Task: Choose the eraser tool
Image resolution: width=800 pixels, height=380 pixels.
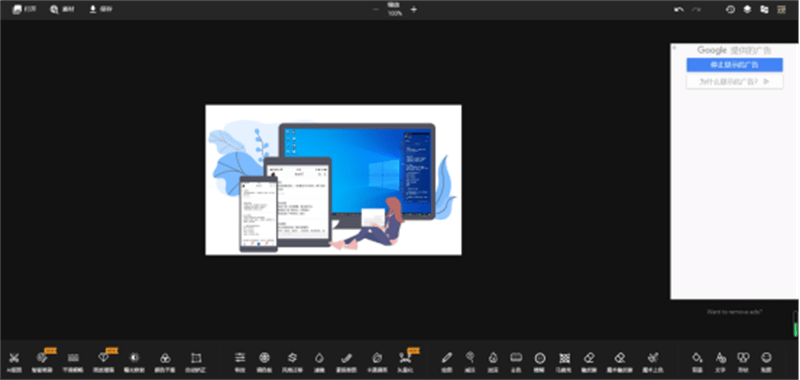Action: (589, 358)
